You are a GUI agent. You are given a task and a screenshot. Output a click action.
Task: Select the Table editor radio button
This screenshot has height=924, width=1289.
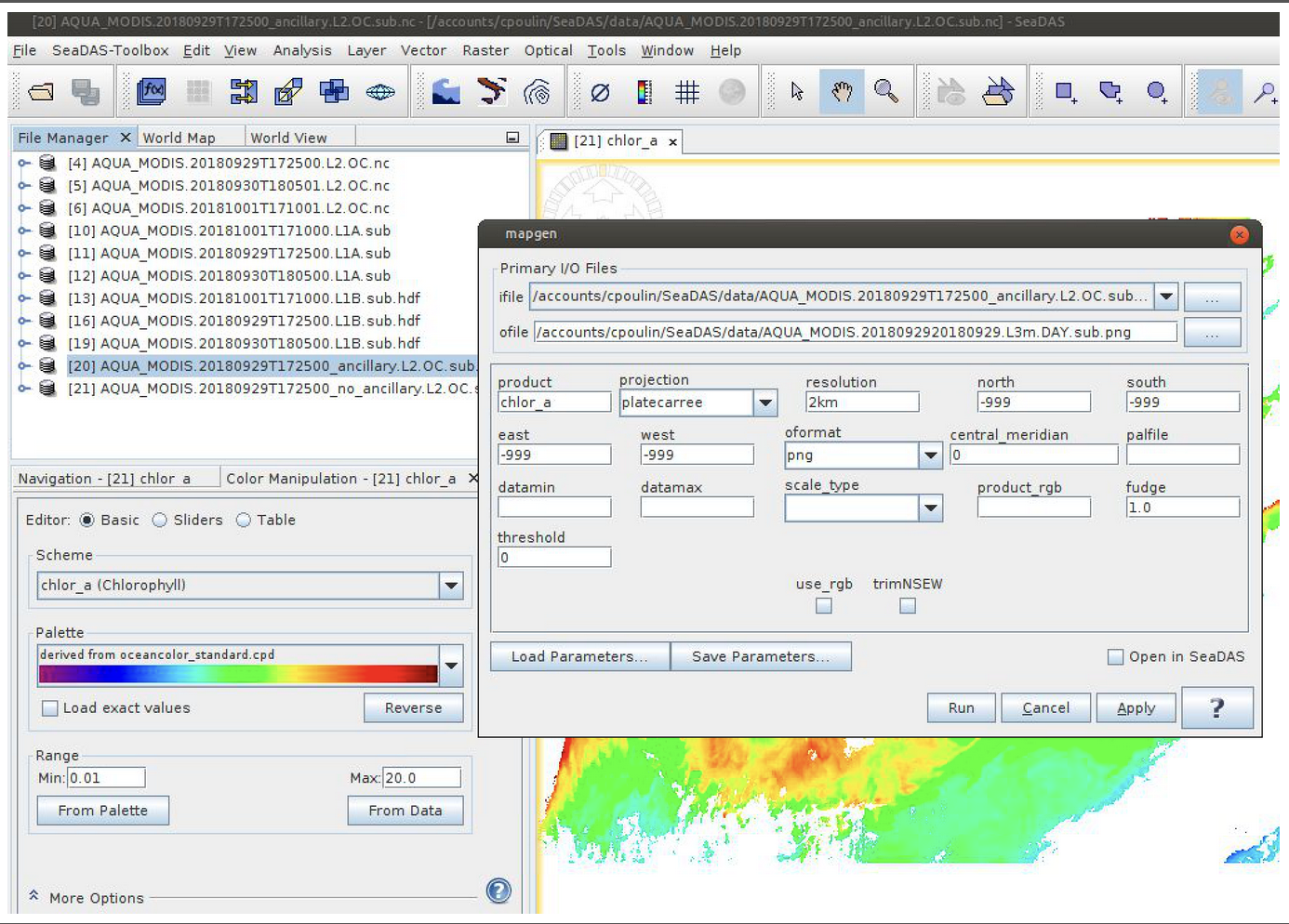click(243, 520)
